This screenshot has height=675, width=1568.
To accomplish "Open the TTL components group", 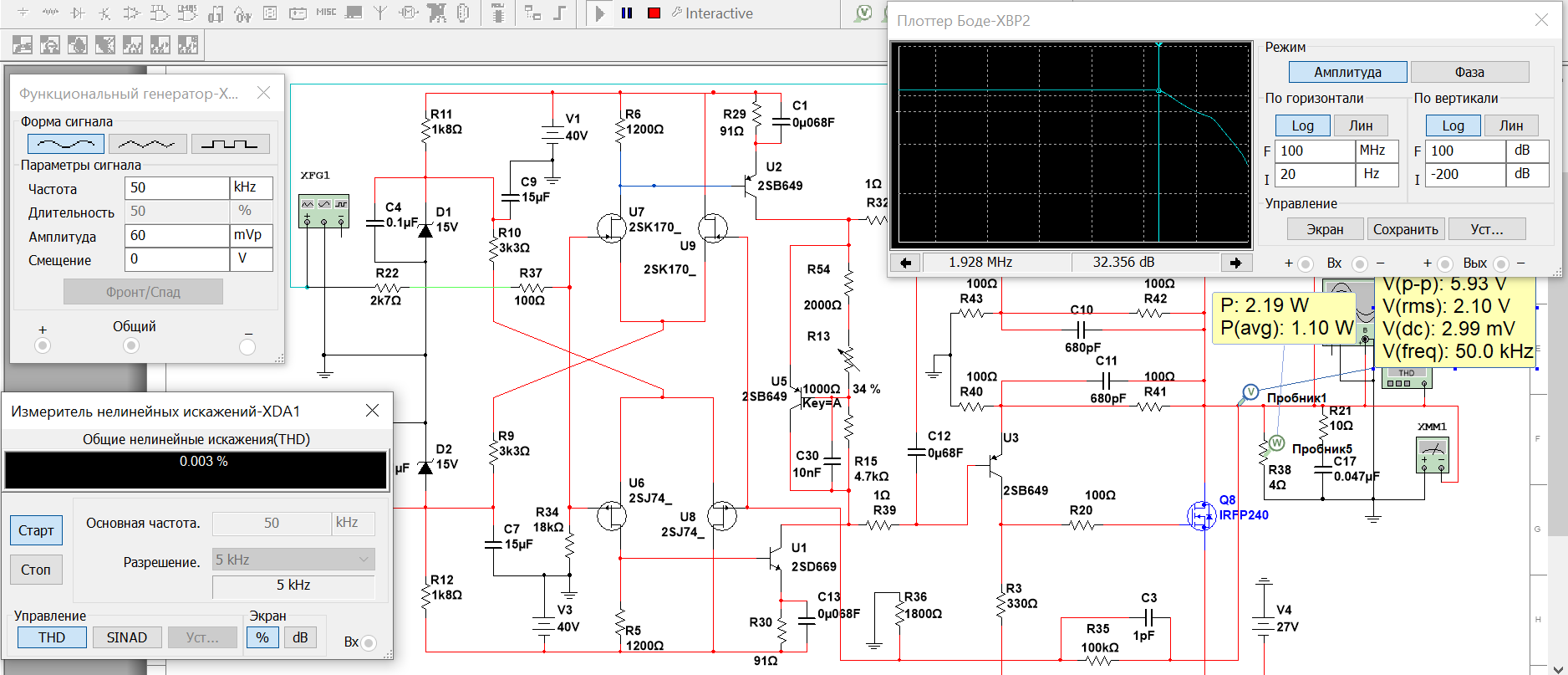I will 160,13.
